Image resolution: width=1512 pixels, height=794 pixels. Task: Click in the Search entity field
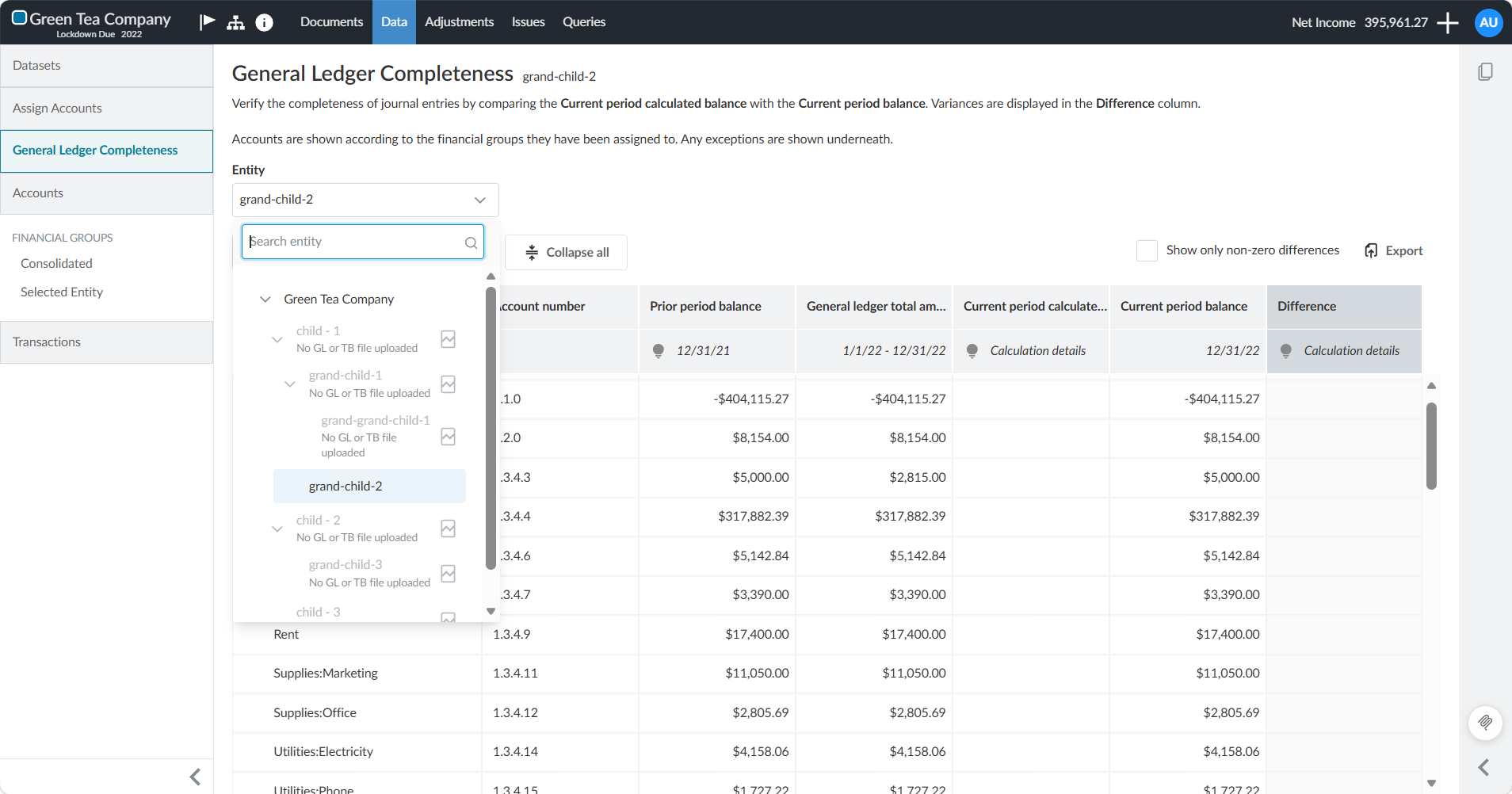point(363,242)
